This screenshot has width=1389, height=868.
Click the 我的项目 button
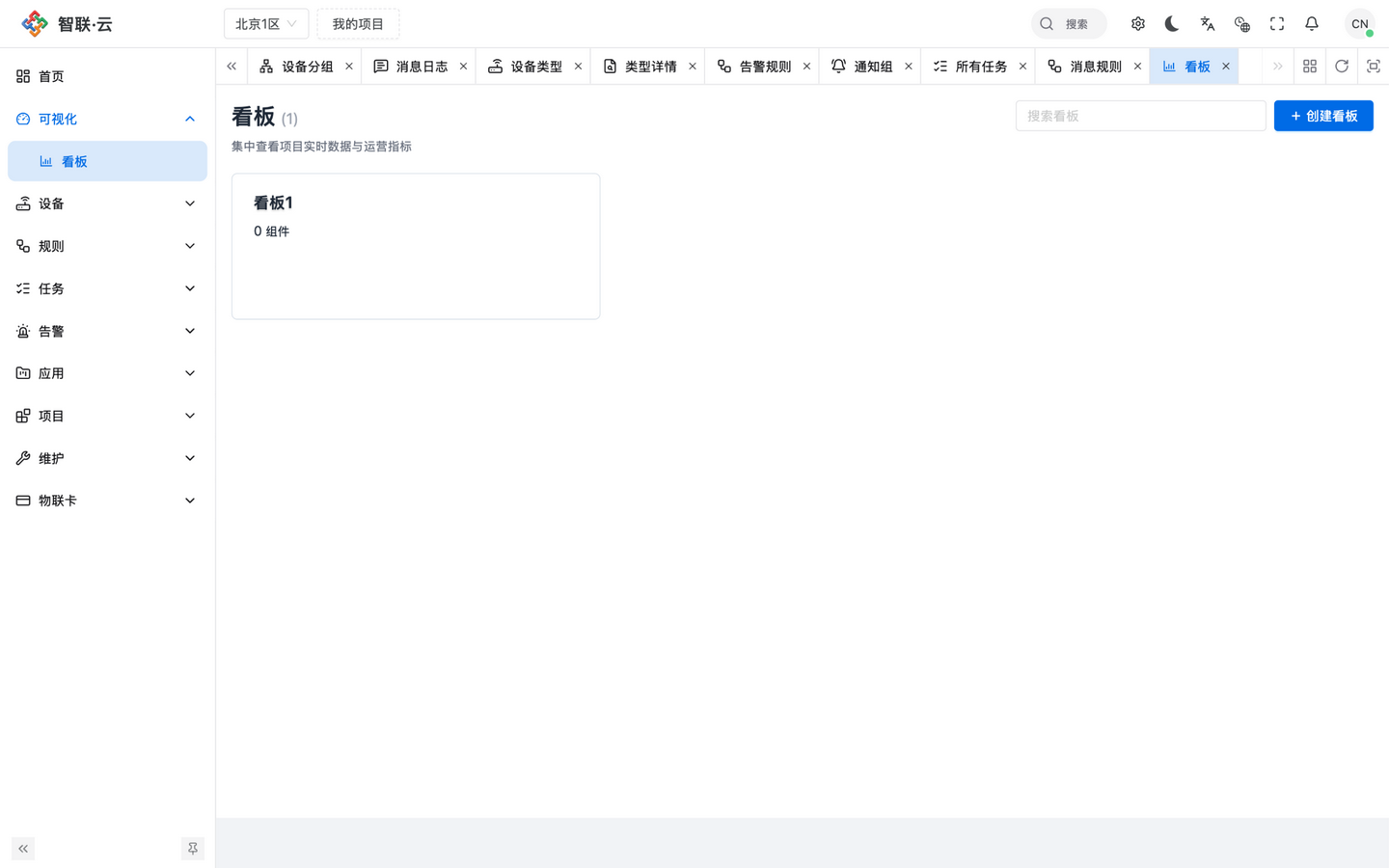coord(358,24)
